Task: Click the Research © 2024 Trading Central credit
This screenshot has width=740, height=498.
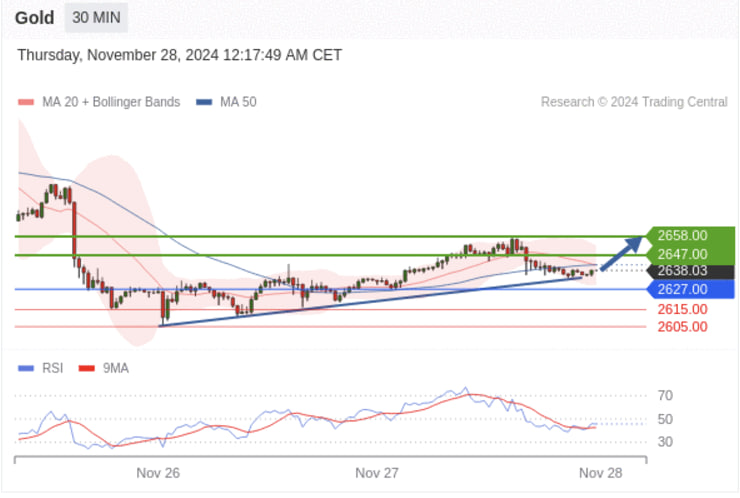Action: click(634, 102)
